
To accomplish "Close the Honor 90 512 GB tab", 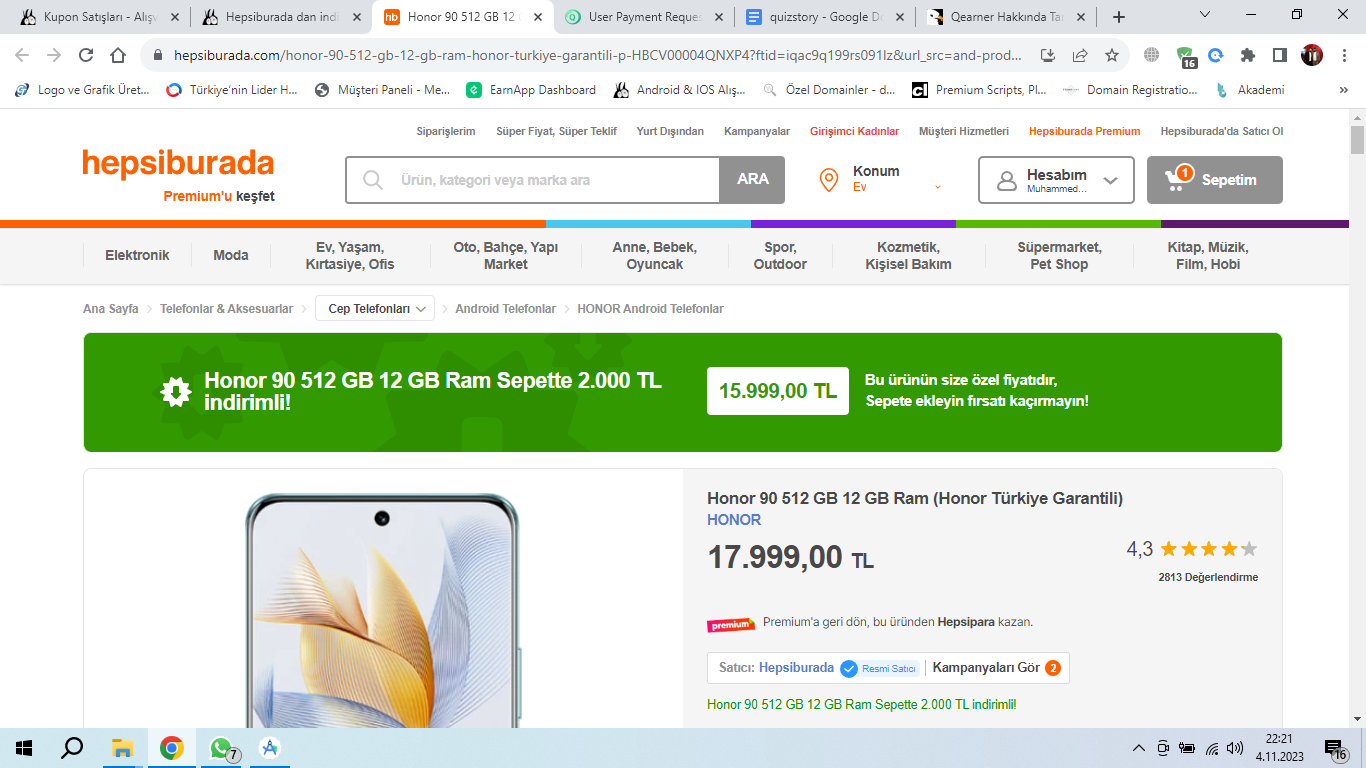I will (538, 17).
